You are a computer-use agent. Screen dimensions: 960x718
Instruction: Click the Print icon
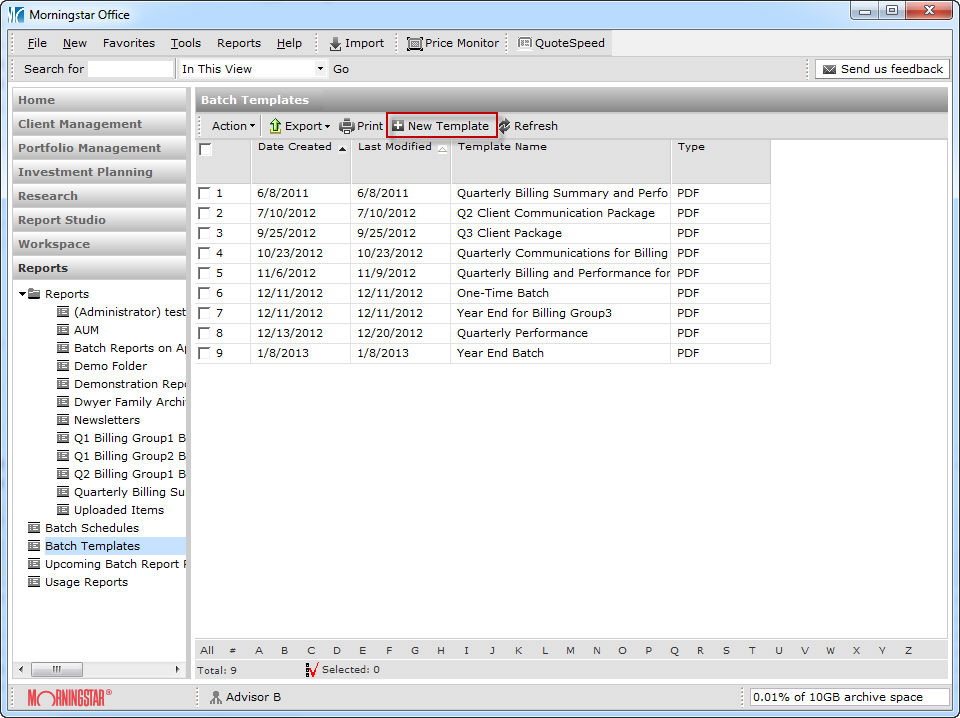(x=347, y=126)
